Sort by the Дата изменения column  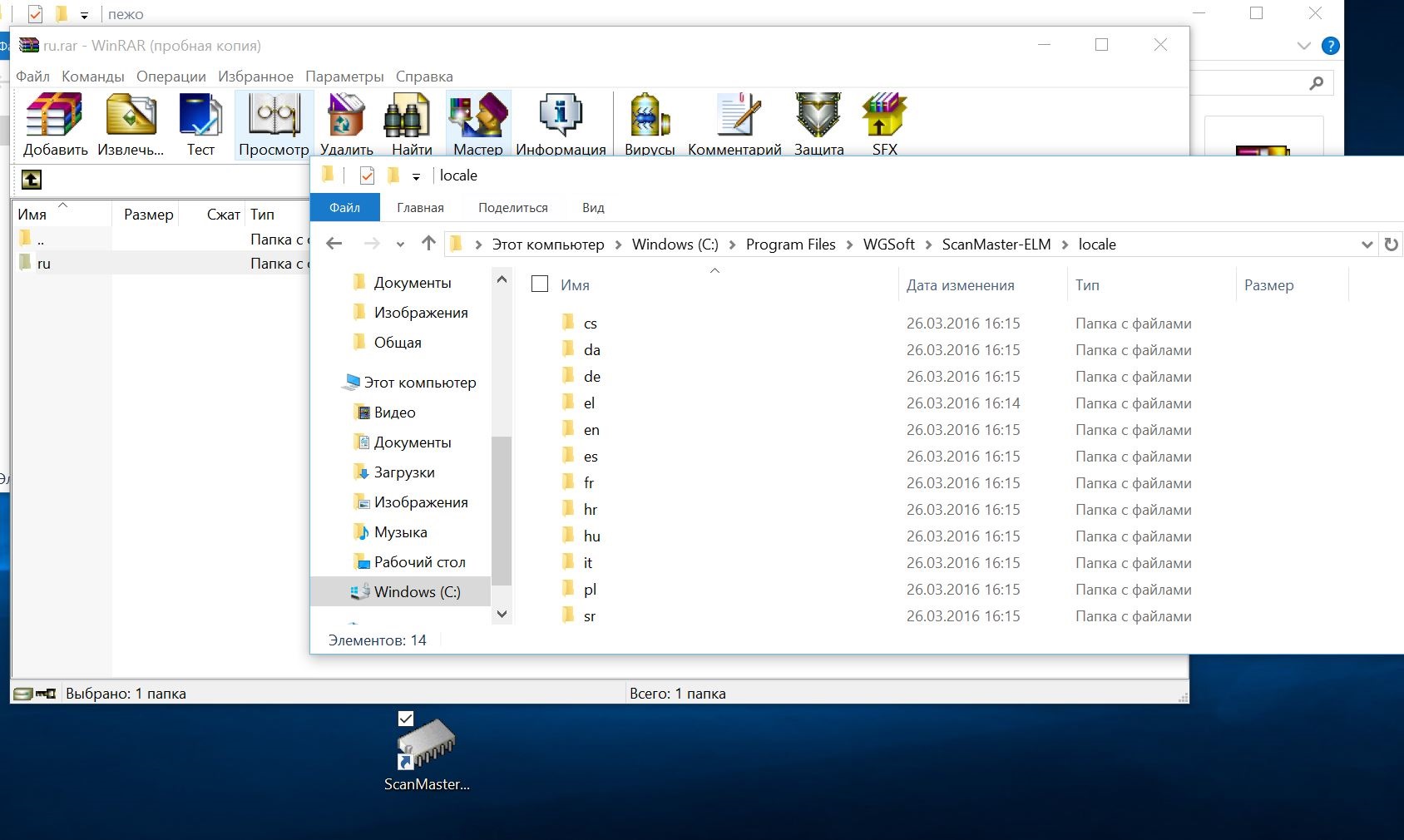point(982,285)
